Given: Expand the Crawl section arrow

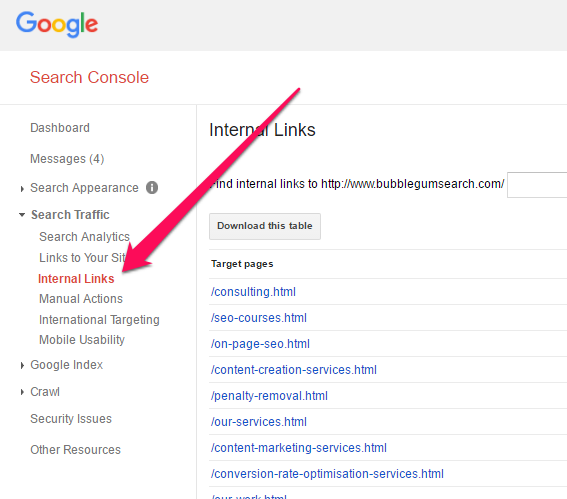Looking at the screenshot, I should tap(22, 392).
